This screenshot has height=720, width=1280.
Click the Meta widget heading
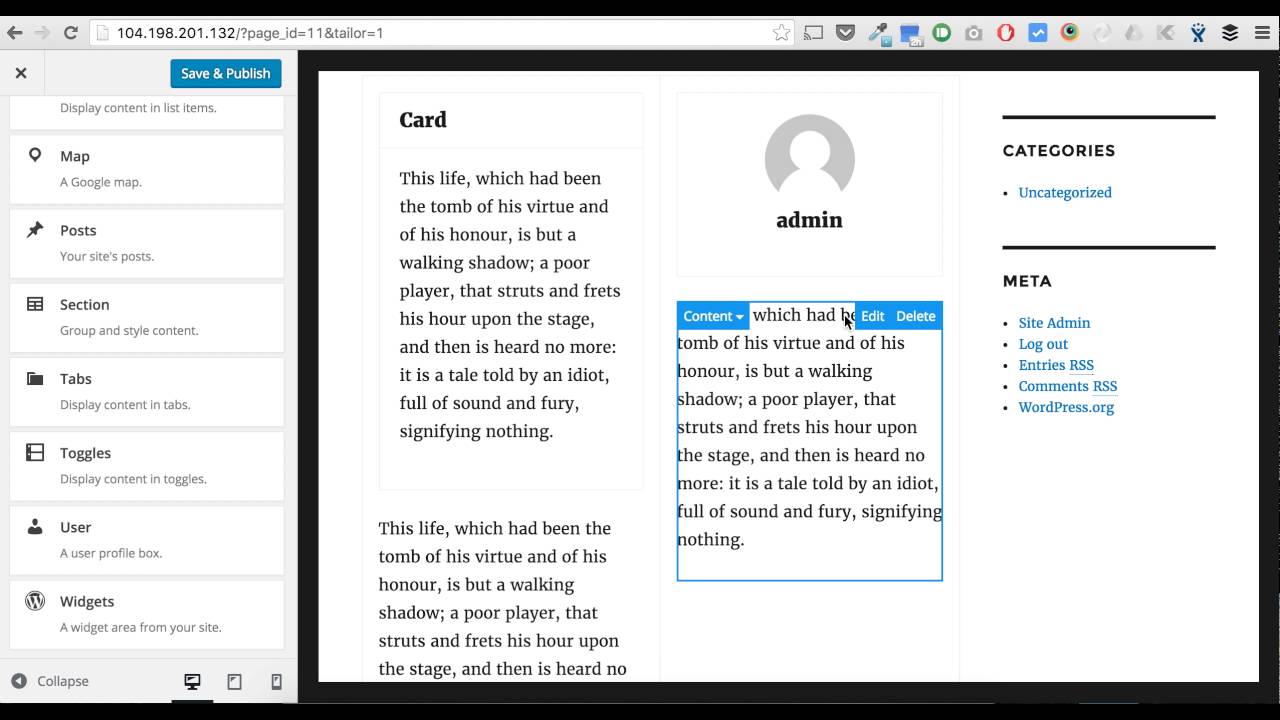click(x=1027, y=281)
